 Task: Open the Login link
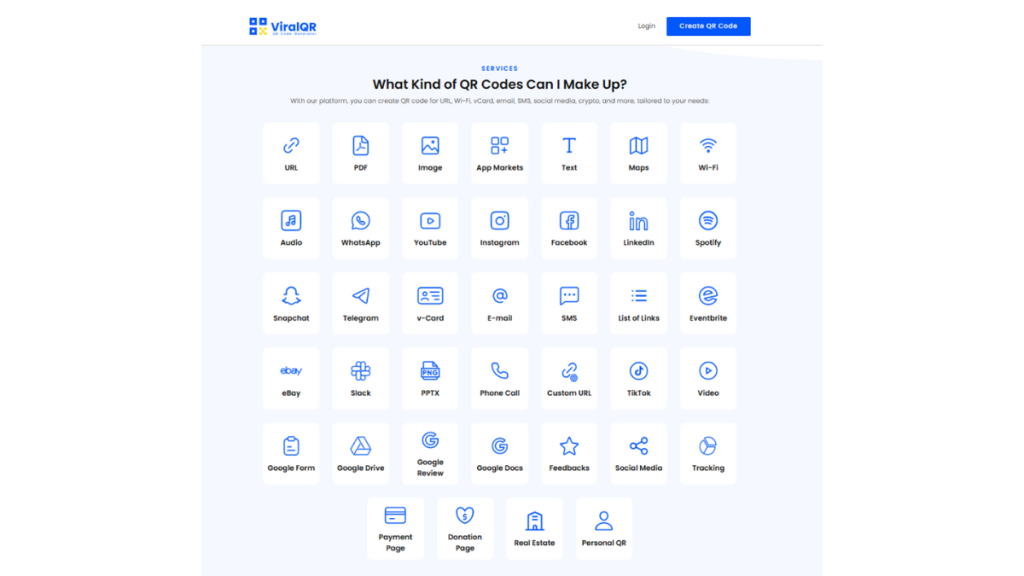[646, 26]
